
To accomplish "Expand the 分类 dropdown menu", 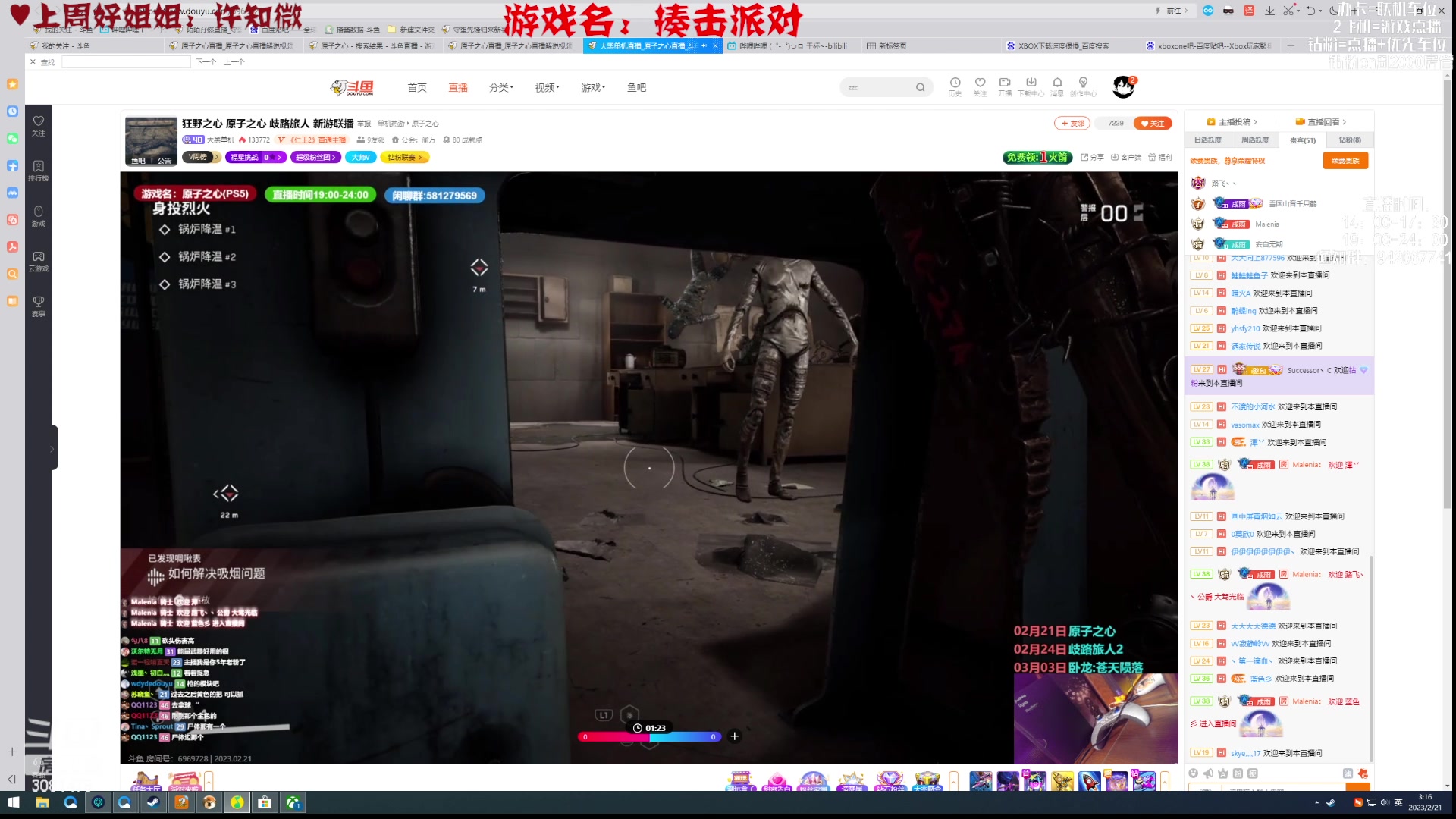I will pyautogui.click(x=501, y=88).
